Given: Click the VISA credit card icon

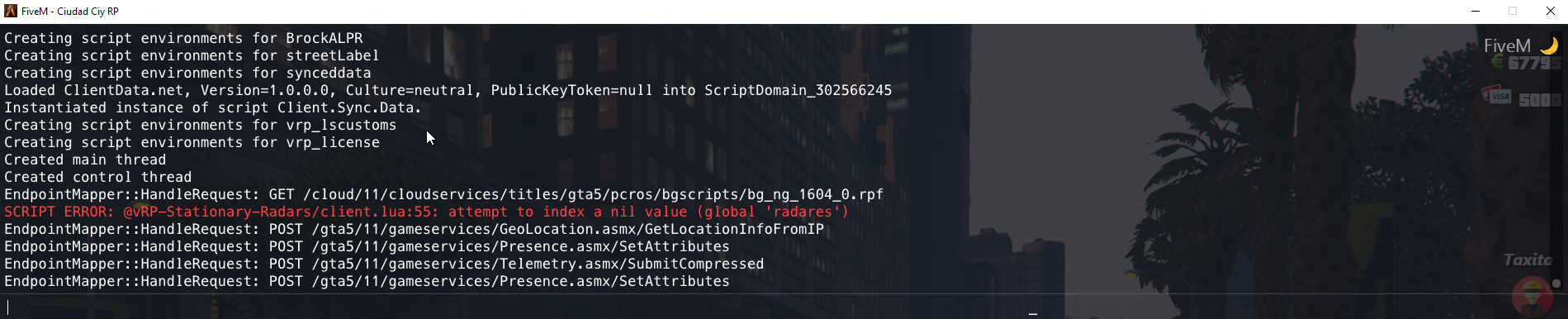Looking at the screenshot, I should click(x=1495, y=95).
